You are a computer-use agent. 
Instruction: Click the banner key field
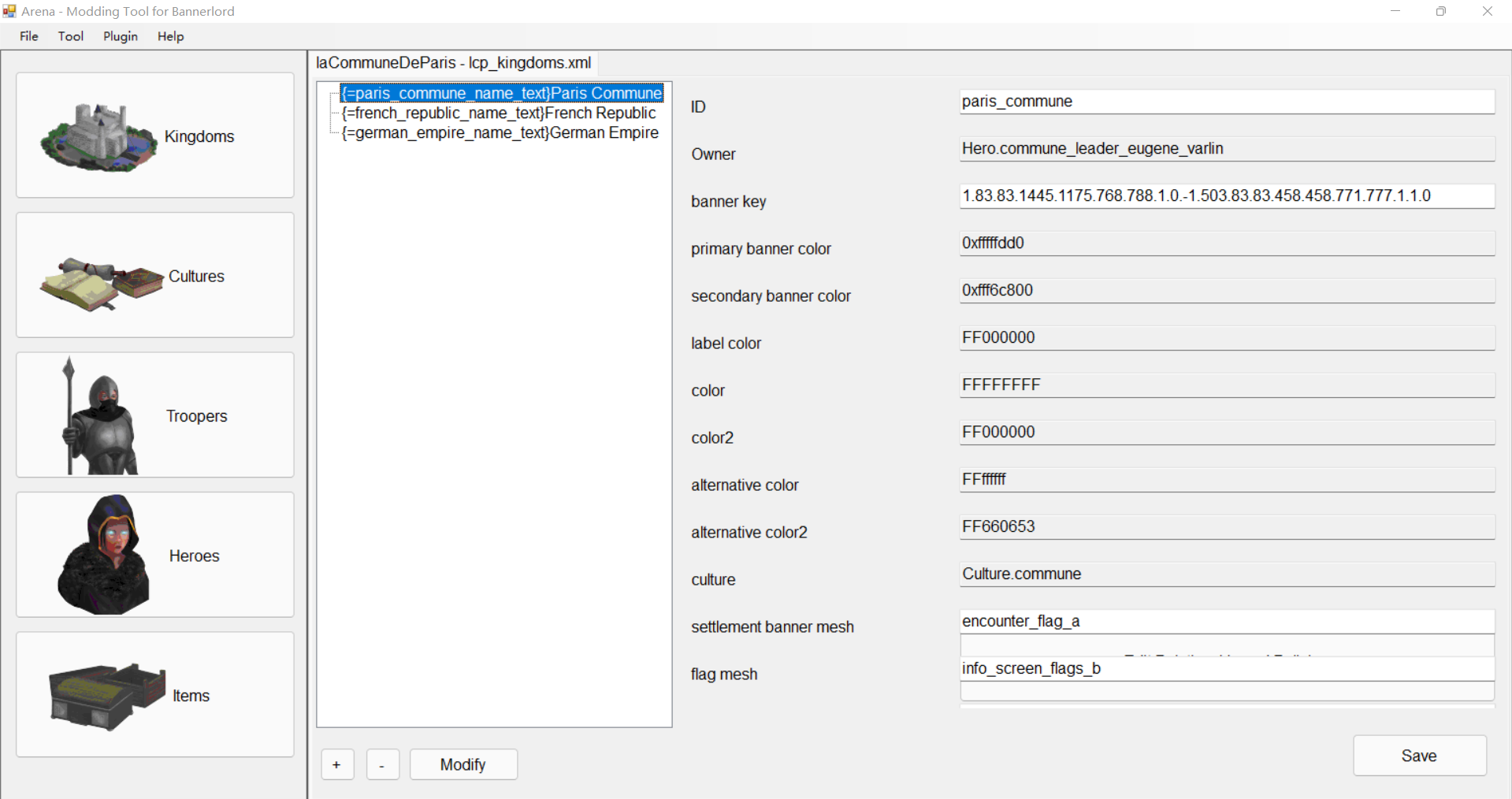click(x=1227, y=196)
